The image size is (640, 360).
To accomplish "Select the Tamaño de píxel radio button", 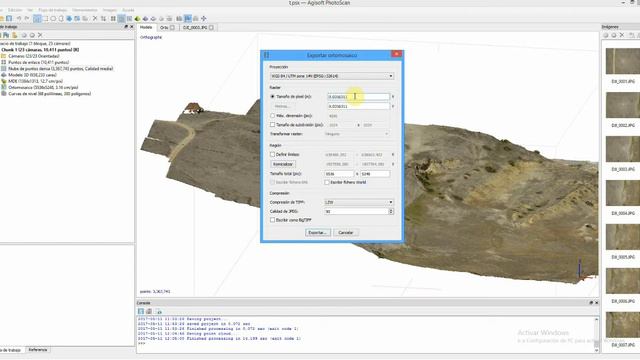I will click(272, 97).
